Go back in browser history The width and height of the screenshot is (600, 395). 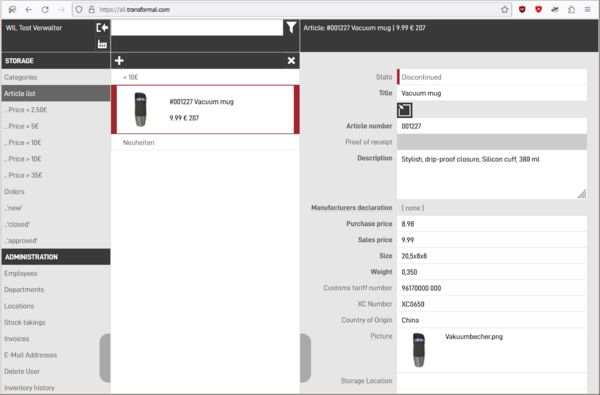[29, 10]
